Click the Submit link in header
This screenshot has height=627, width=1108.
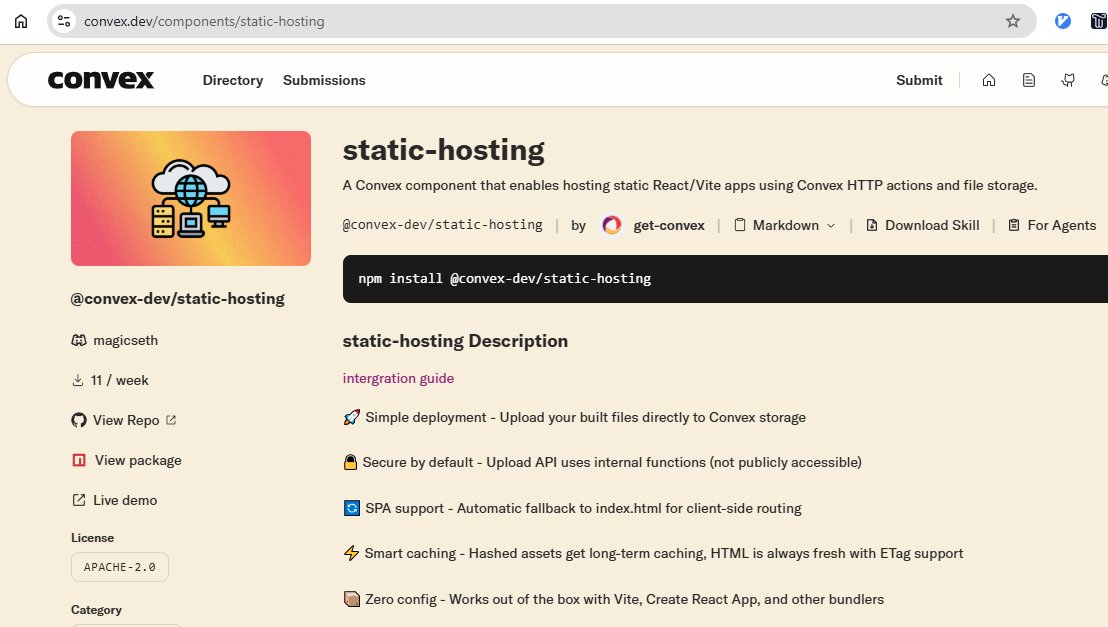[x=919, y=81]
